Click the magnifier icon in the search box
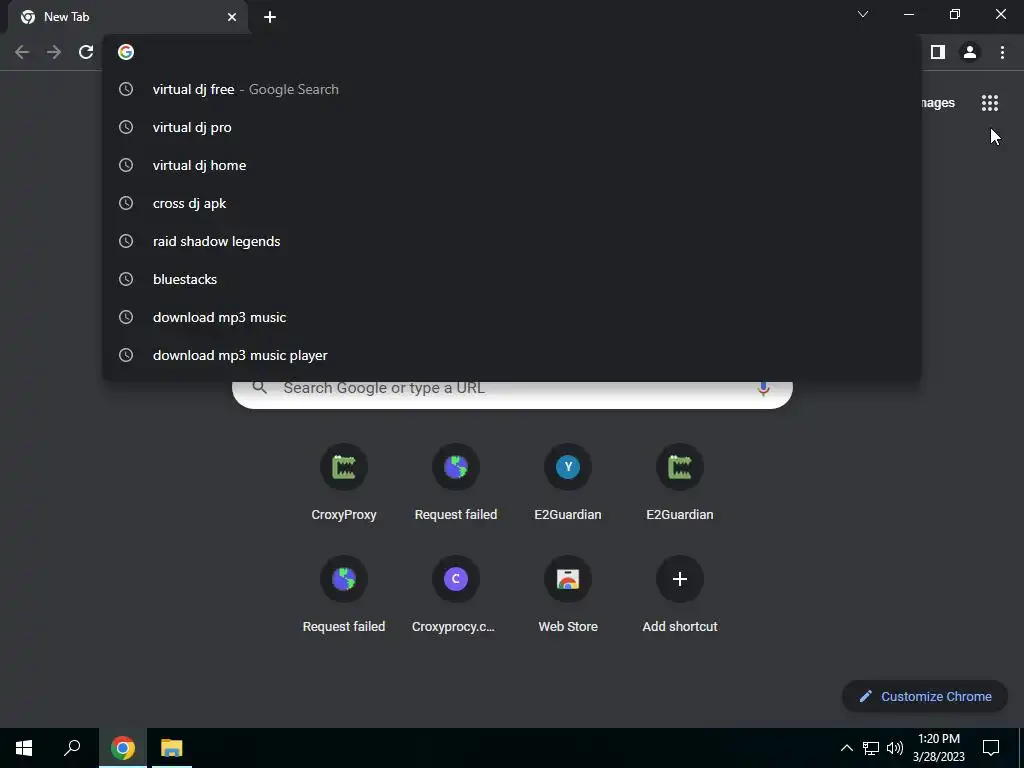Image resolution: width=1024 pixels, height=768 pixels. (260, 388)
